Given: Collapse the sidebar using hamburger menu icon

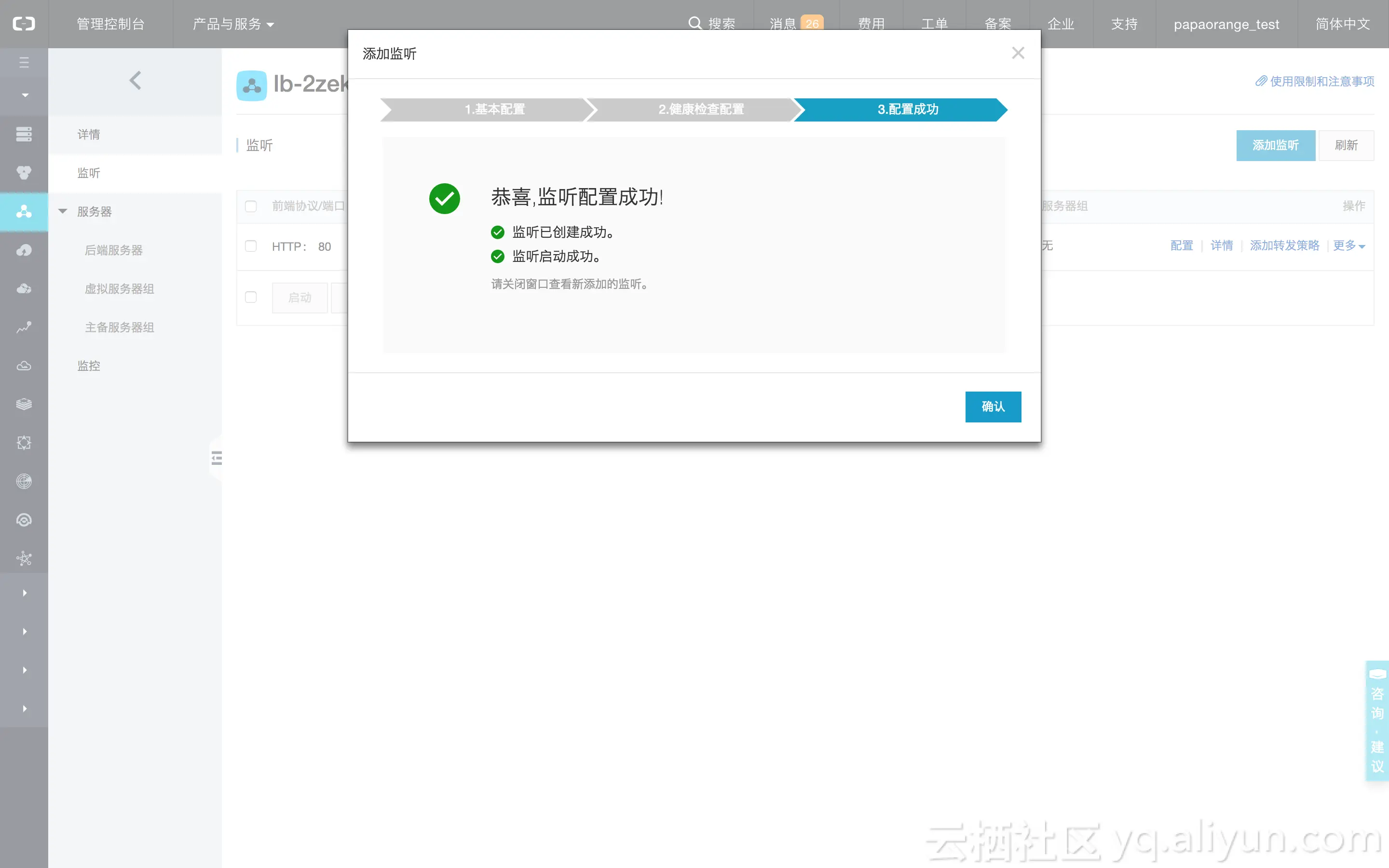Looking at the screenshot, I should click(24, 62).
